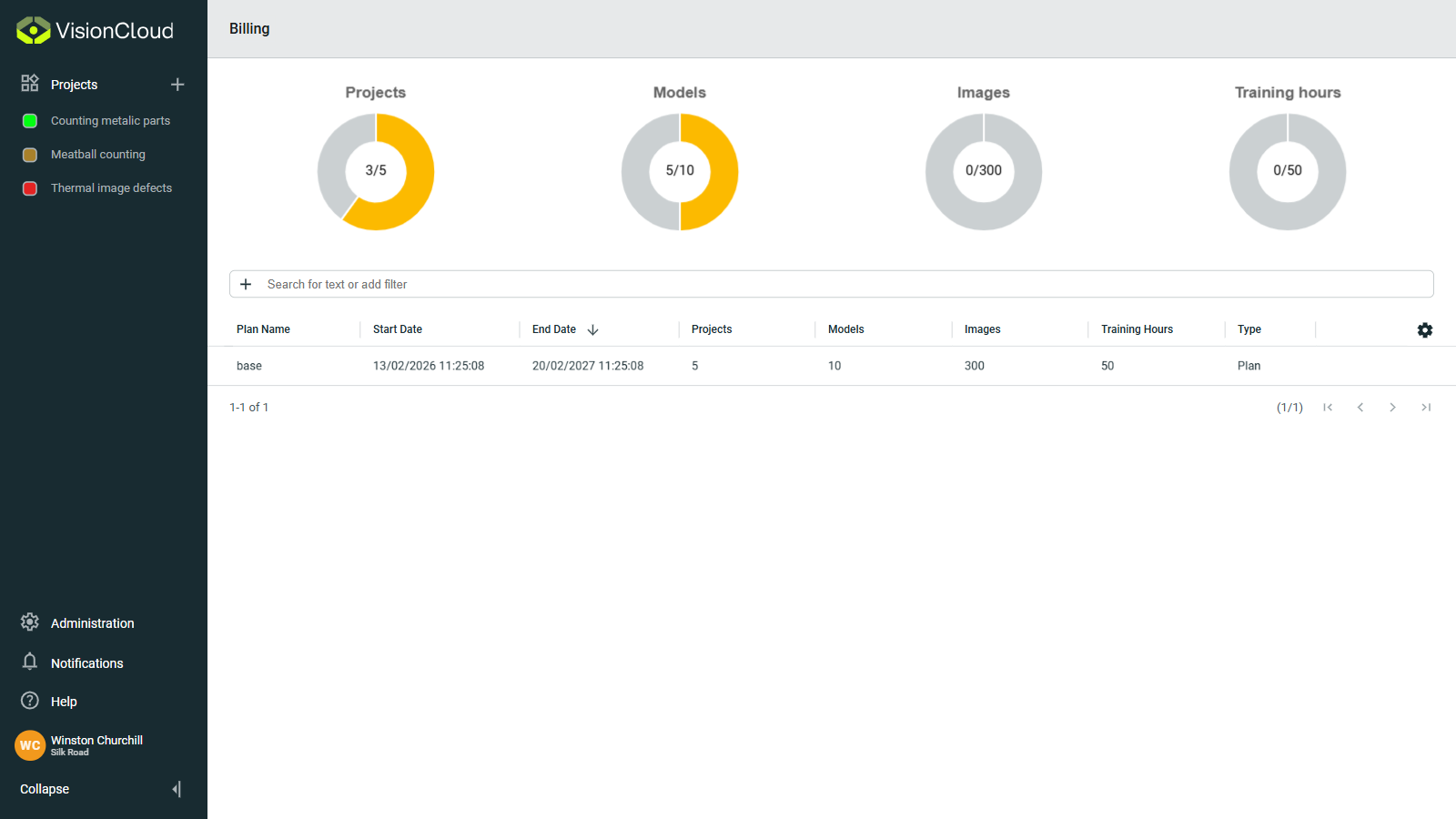Collapse the sidebar using the Collapse control
Screen dimensions: 1456x819
44,789
